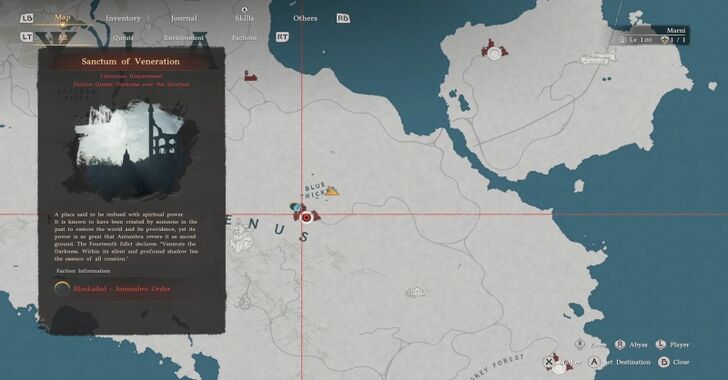Click the LT trigger icon
The image size is (728, 380).
click(27, 37)
